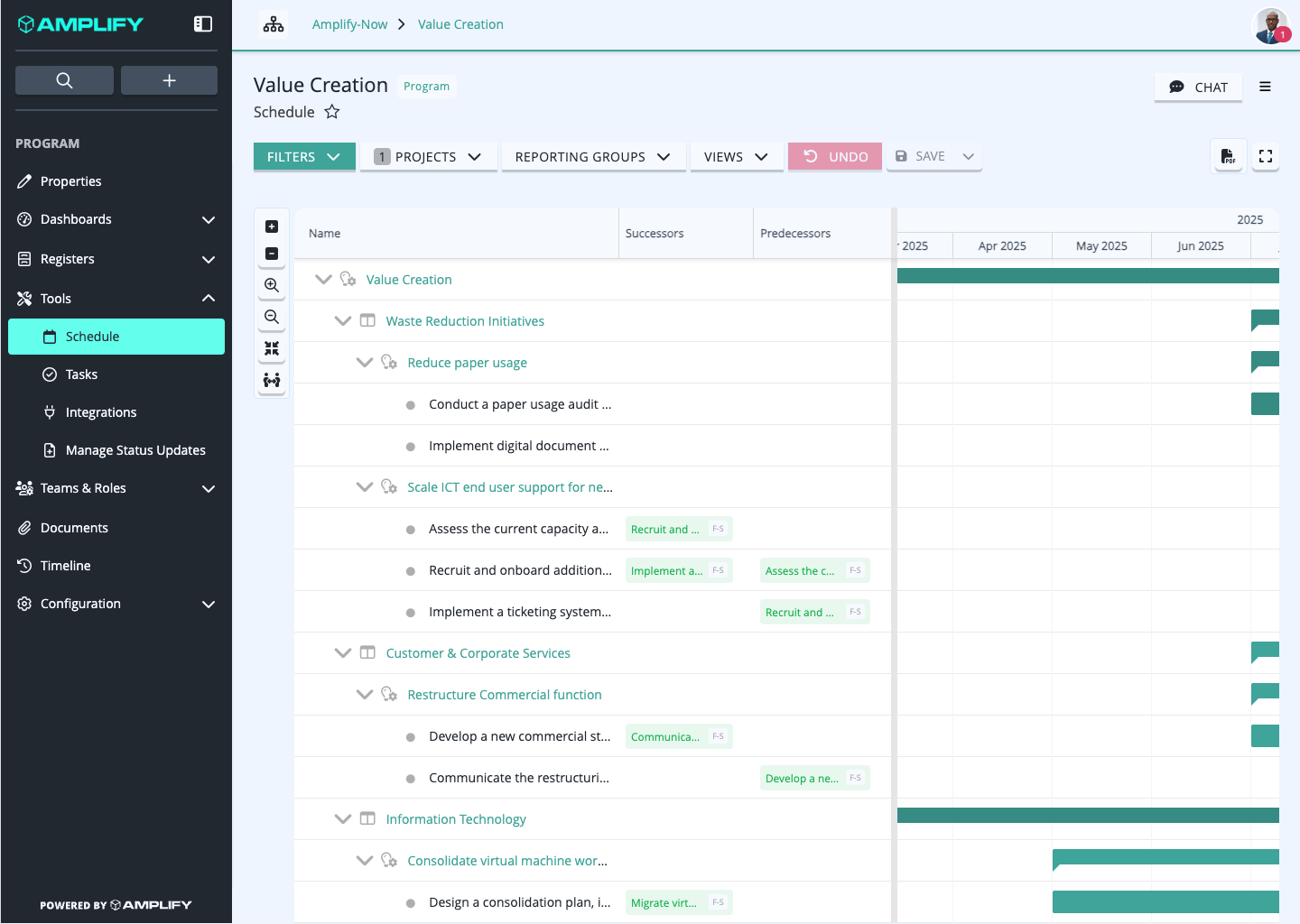Click the hierarchy organization icon in breadcrumb

(x=274, y=24)
